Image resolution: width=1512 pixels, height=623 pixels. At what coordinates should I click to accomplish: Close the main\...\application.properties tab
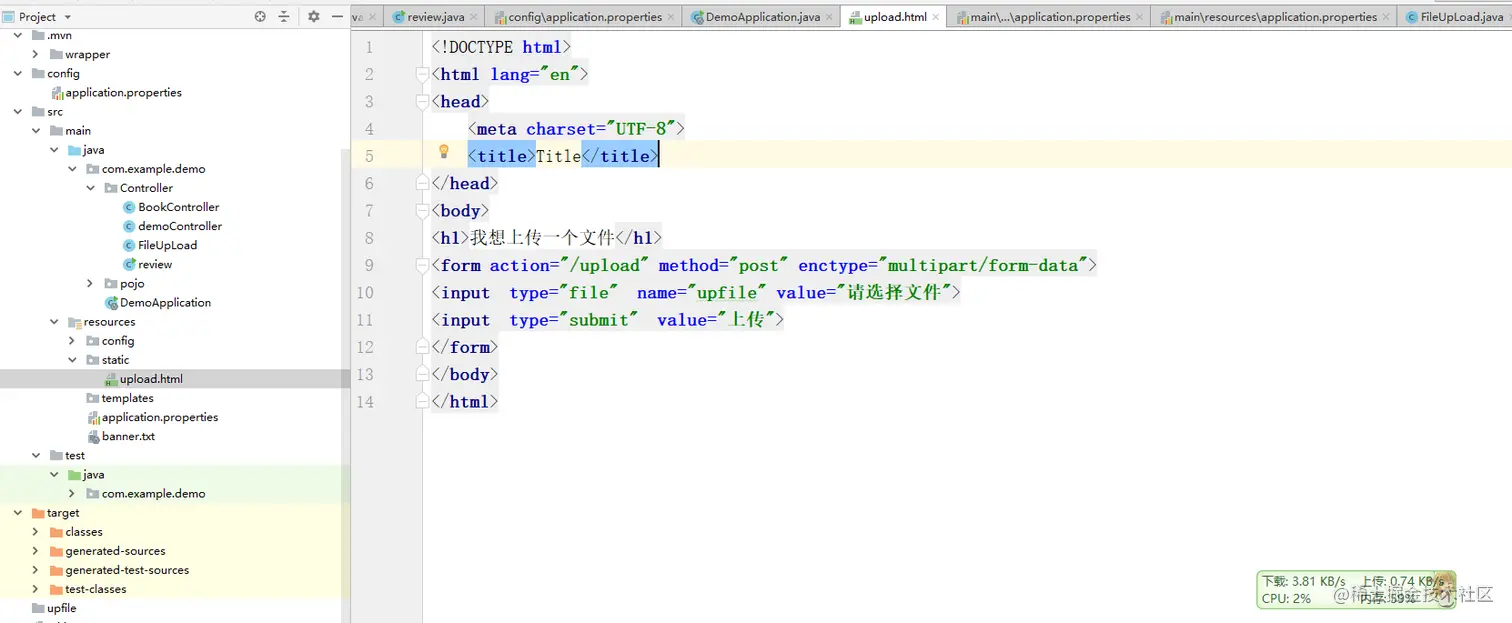1140,17
